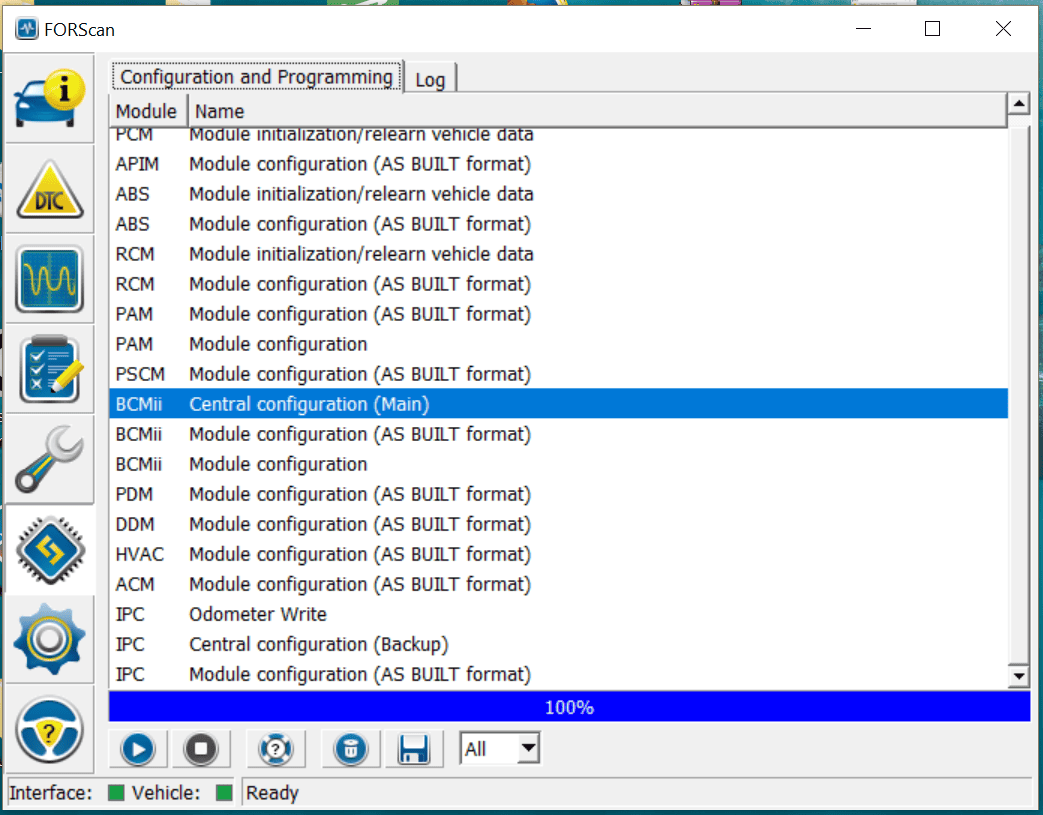The image size is (1043, 815).
Task: Click the 100% progress bar
Action: point(569,707)
